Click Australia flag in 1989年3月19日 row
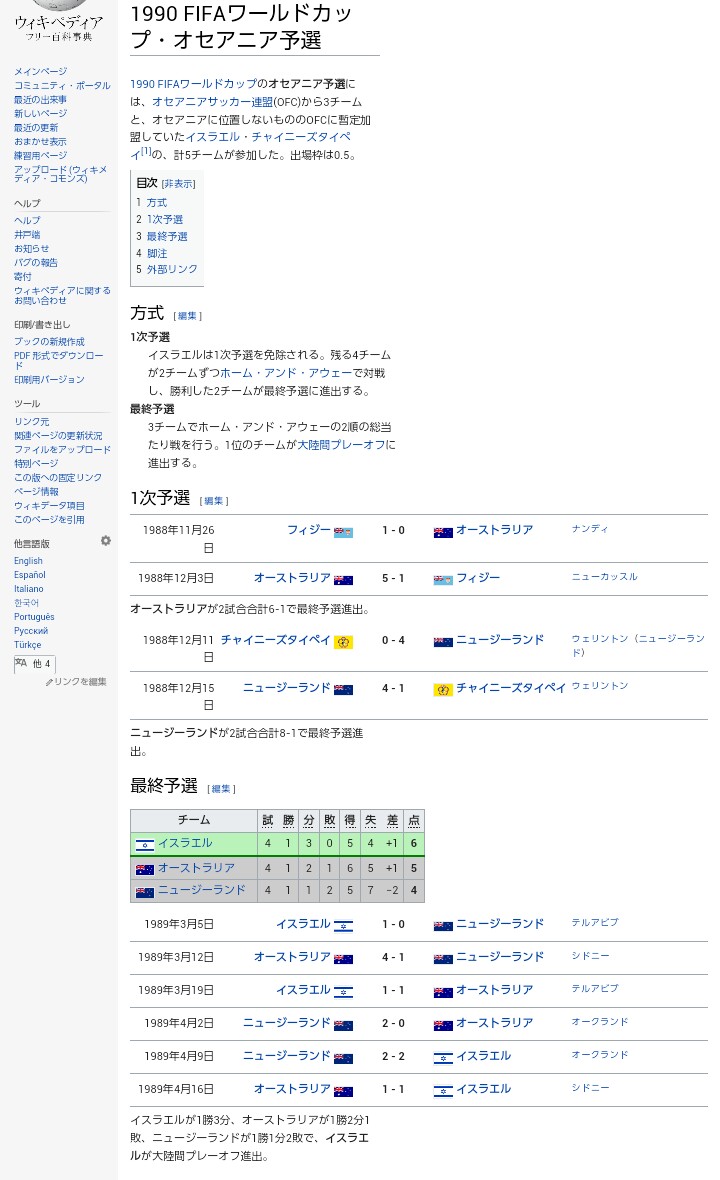Image resolution: width=720 pixels, height=1180 pixels. 443,993
